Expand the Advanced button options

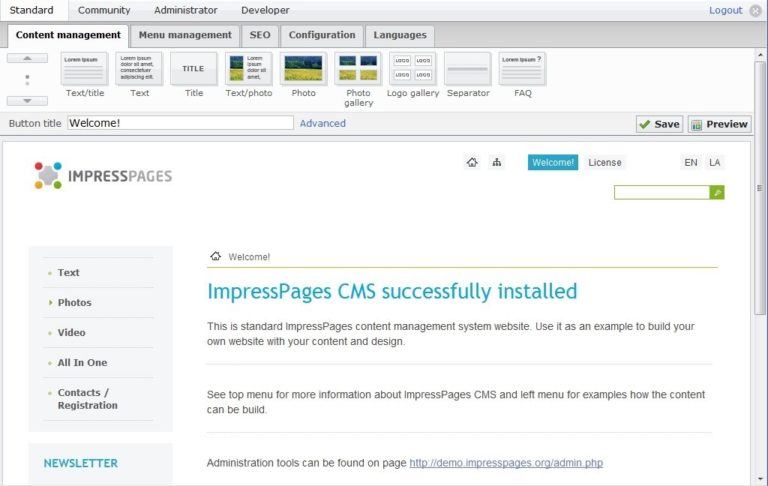coord(322,124)
